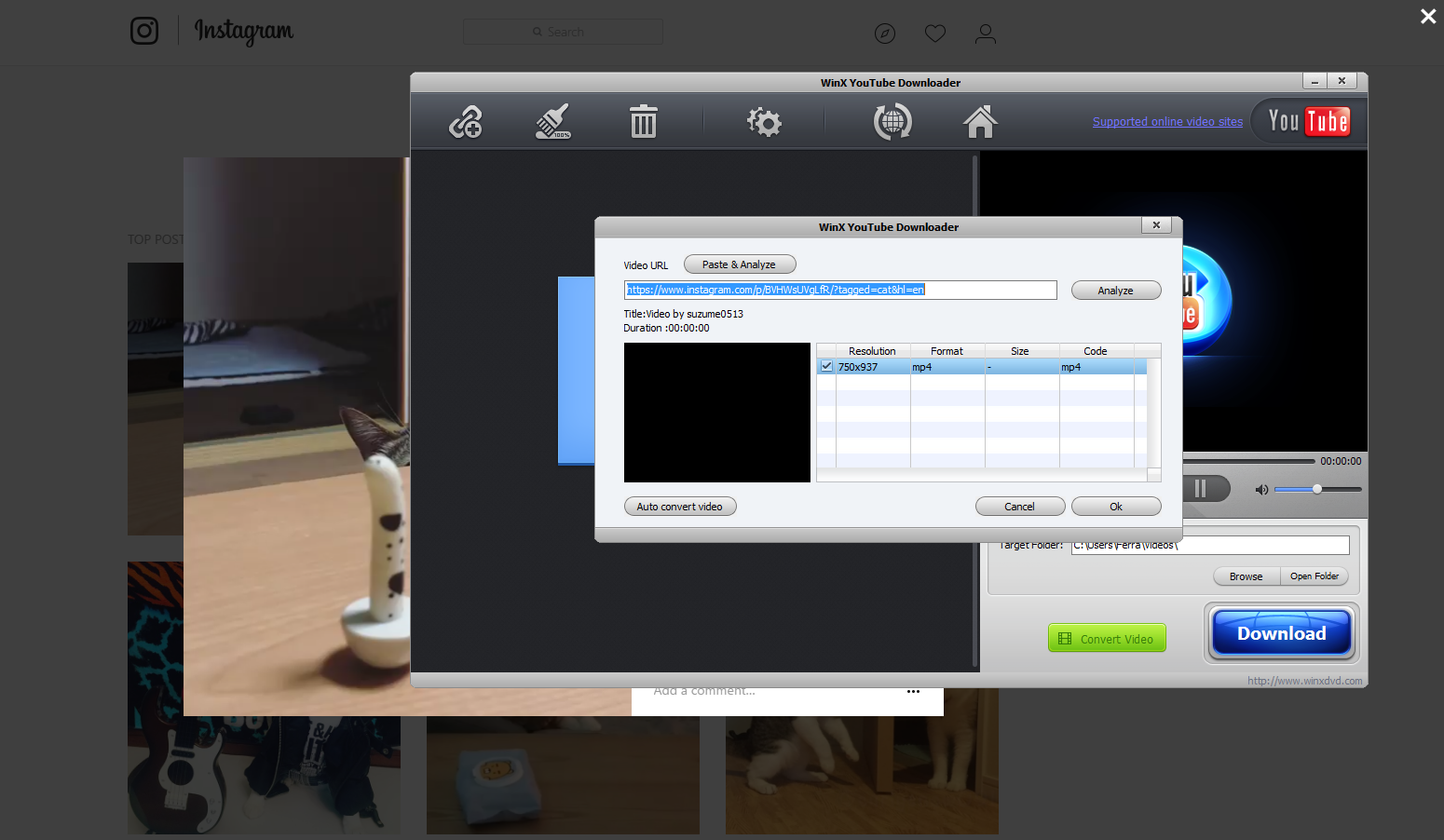
Task: Click the Resolution column header
Action: point(871,351)
